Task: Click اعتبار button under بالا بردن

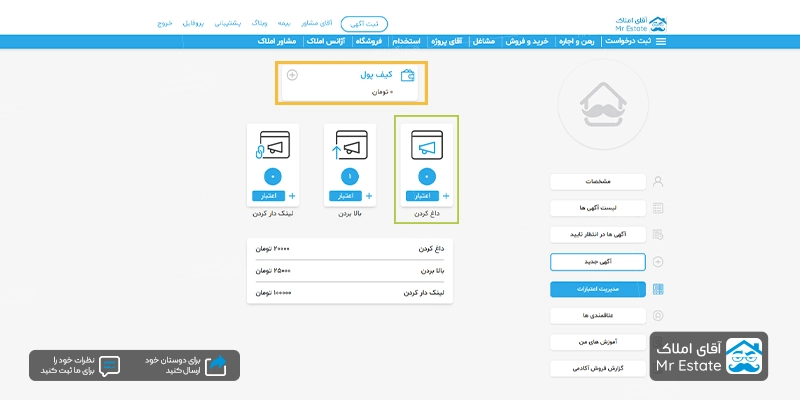Action: pos(343,196)
